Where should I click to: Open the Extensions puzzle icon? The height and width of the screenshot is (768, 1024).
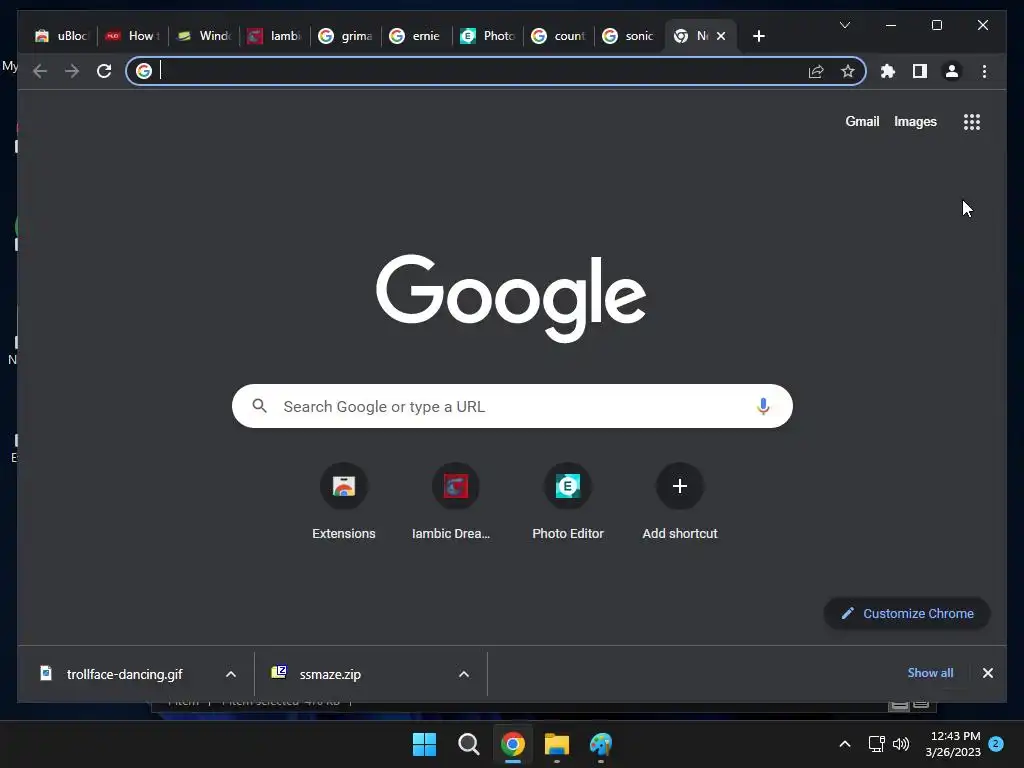pyautogui.click(x=888, y=71)
